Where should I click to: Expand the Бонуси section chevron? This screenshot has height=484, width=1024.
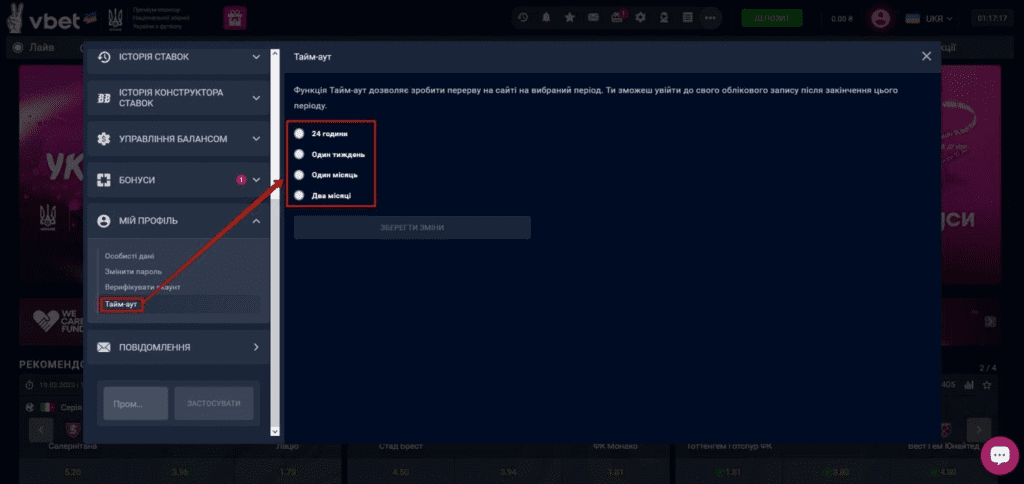256,180
